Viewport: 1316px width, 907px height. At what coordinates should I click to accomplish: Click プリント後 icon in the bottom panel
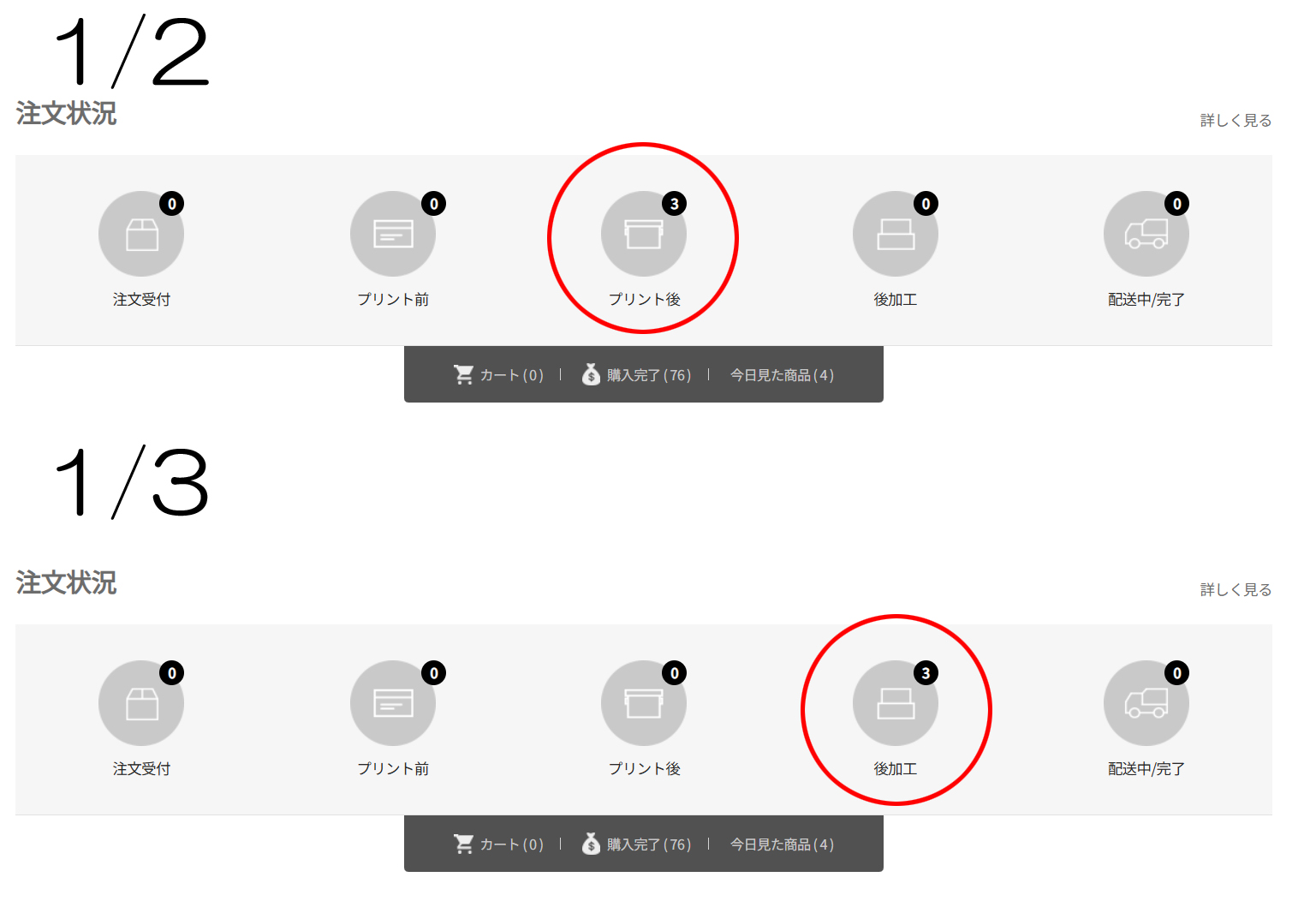click(x=644, y=703)
